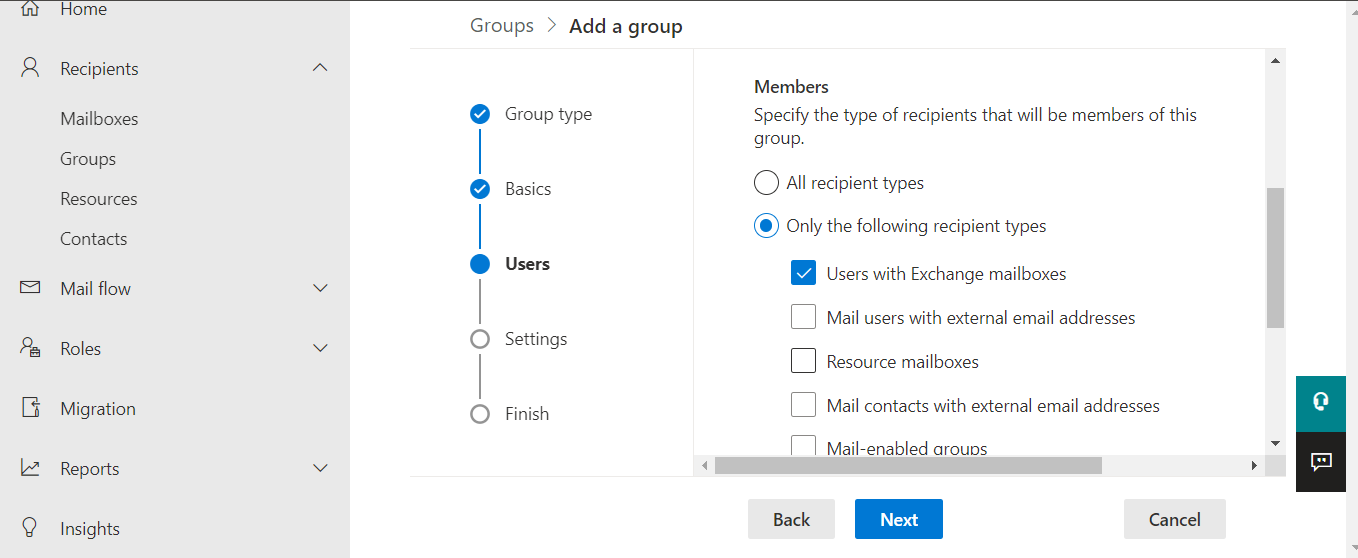This screenshot has height=558, width=1358.
Task: Click the horizontal scrollbar right arrow
Action: [x=1254, y=466]
